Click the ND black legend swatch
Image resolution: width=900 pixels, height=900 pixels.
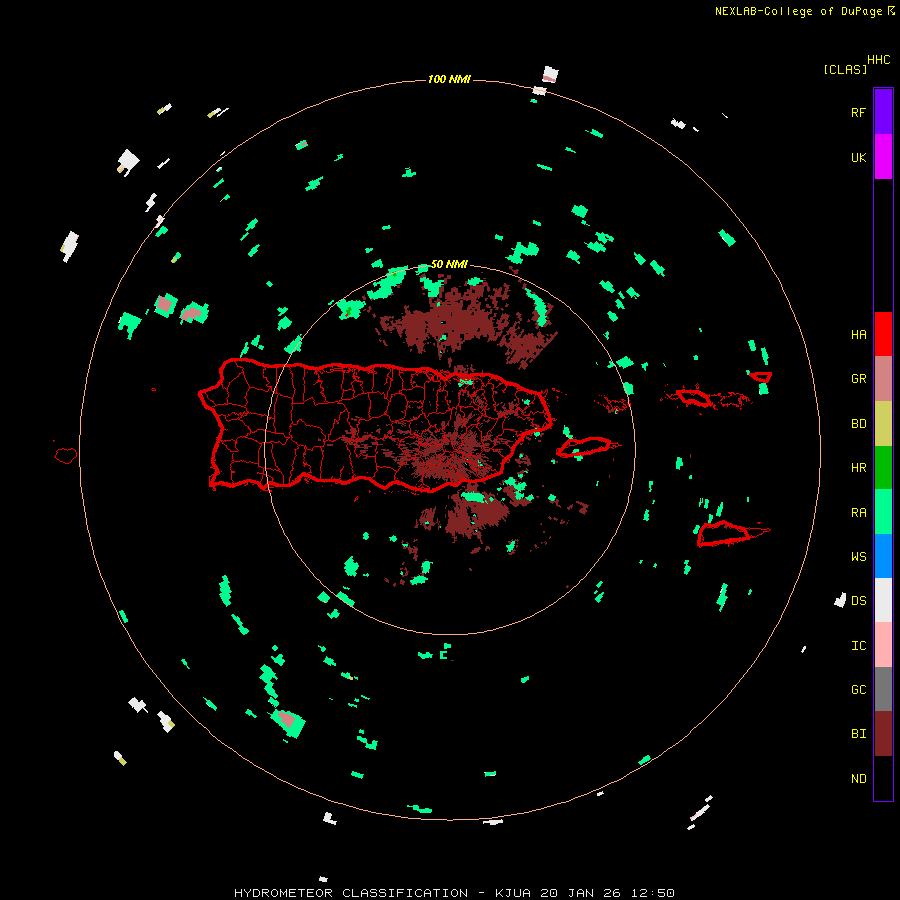click(883, 778)
